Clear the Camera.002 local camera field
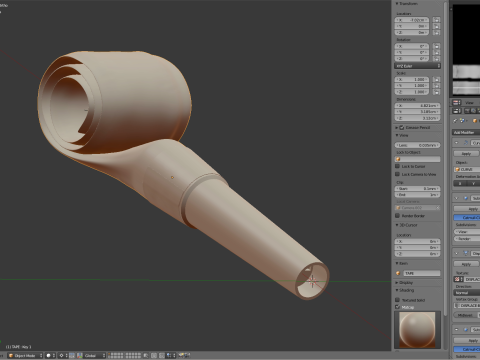 tap(437, 208)
